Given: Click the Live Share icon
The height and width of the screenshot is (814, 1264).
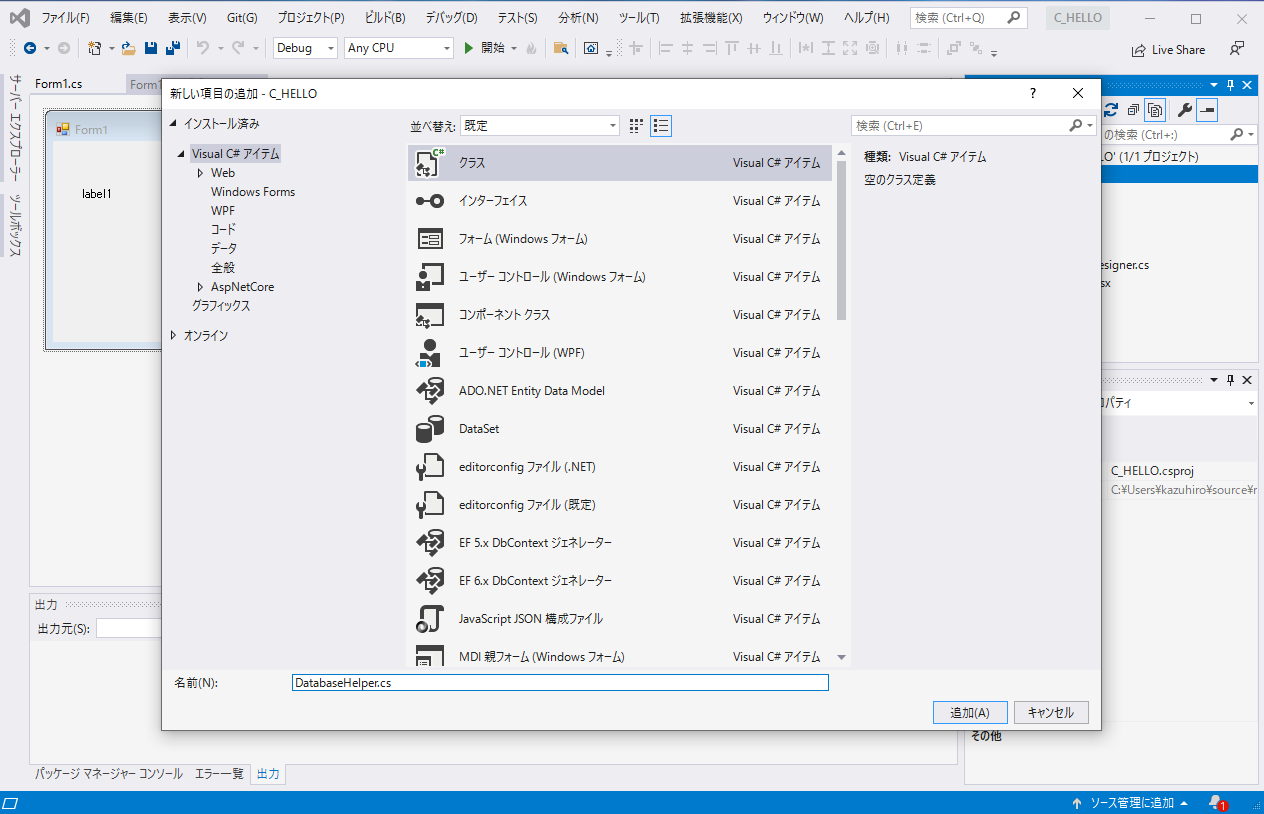Looking at the screenshot, I should coord(1138,50).
